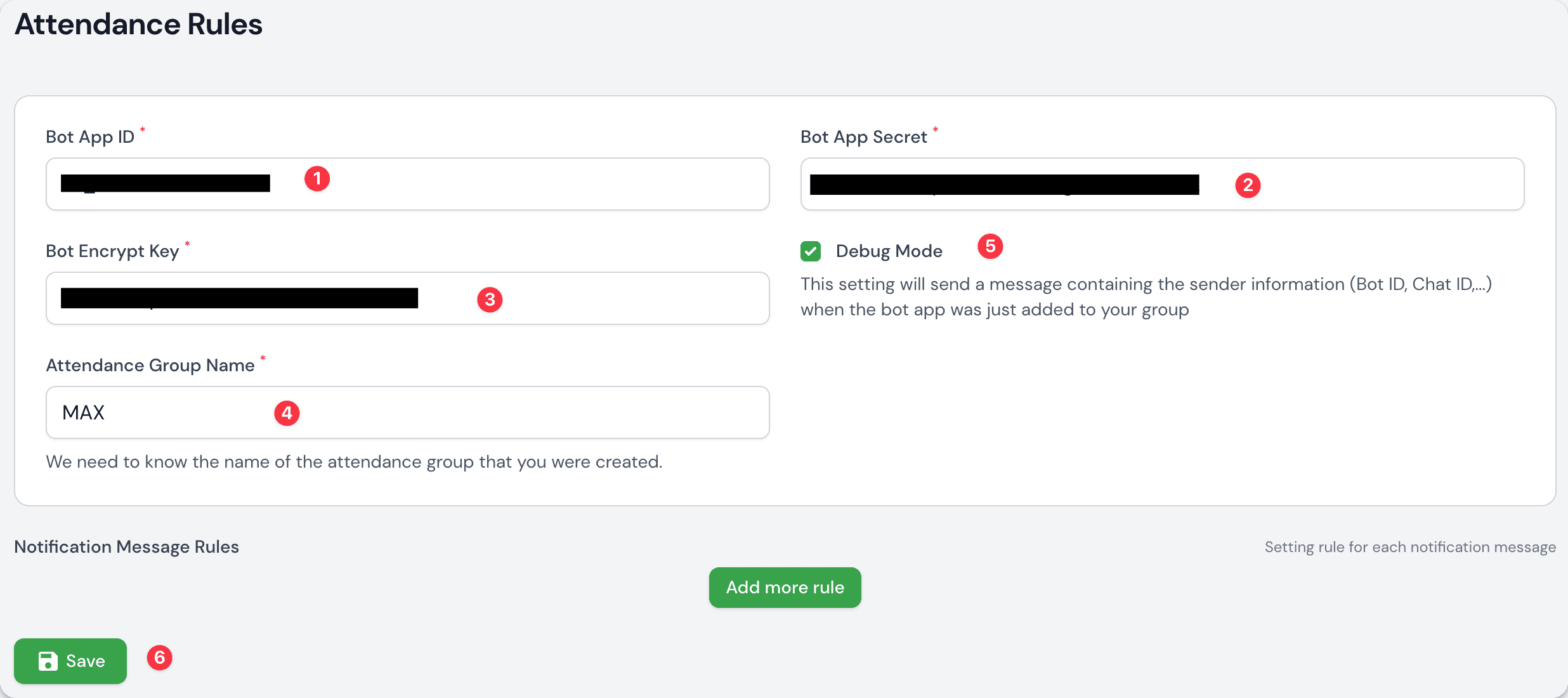Disable the Debug Mode checkbox
This screenshot has width=1568, height=698.
pyautogui.click(x=811, y=251)
